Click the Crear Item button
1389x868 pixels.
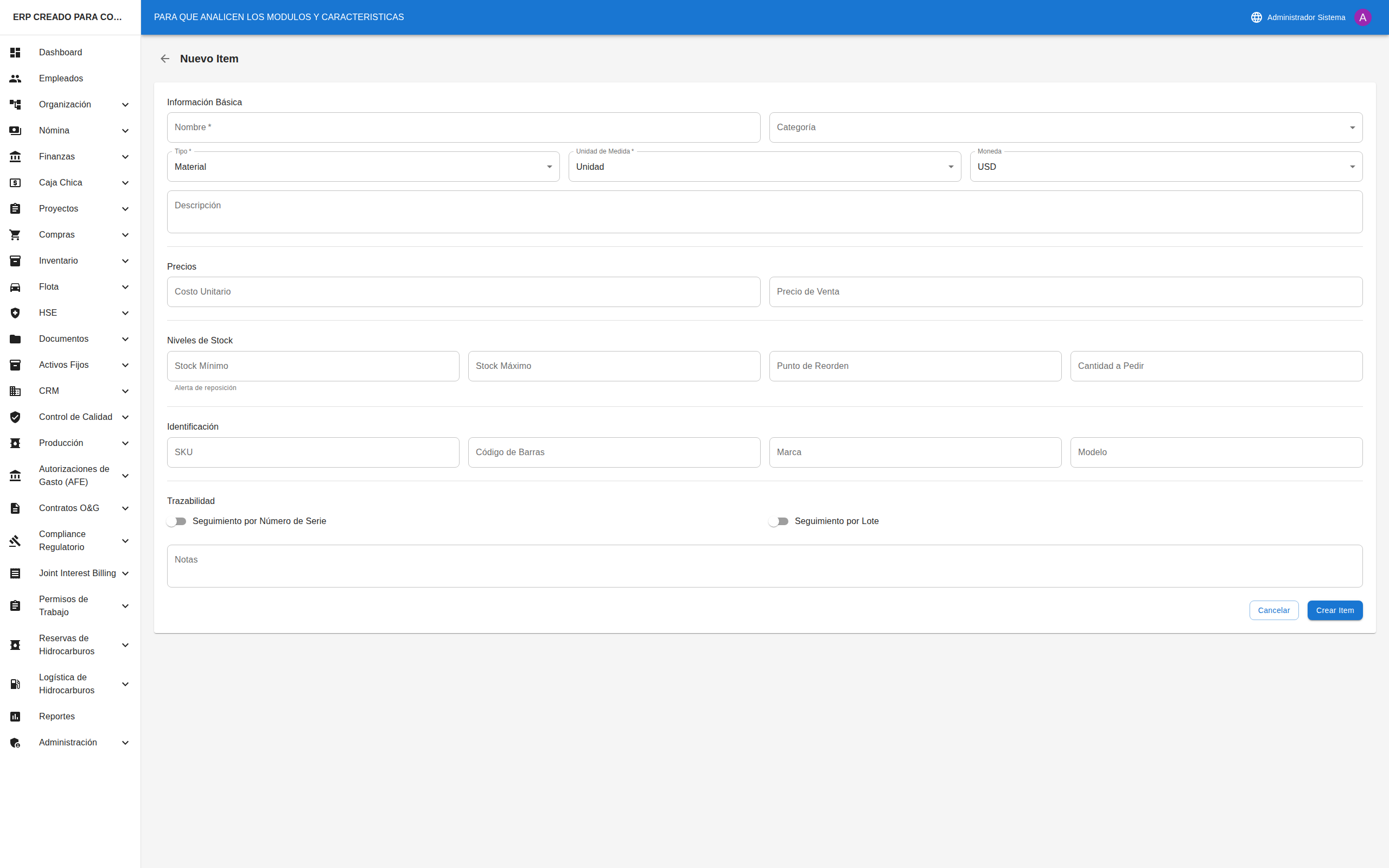pos(1335,610)
